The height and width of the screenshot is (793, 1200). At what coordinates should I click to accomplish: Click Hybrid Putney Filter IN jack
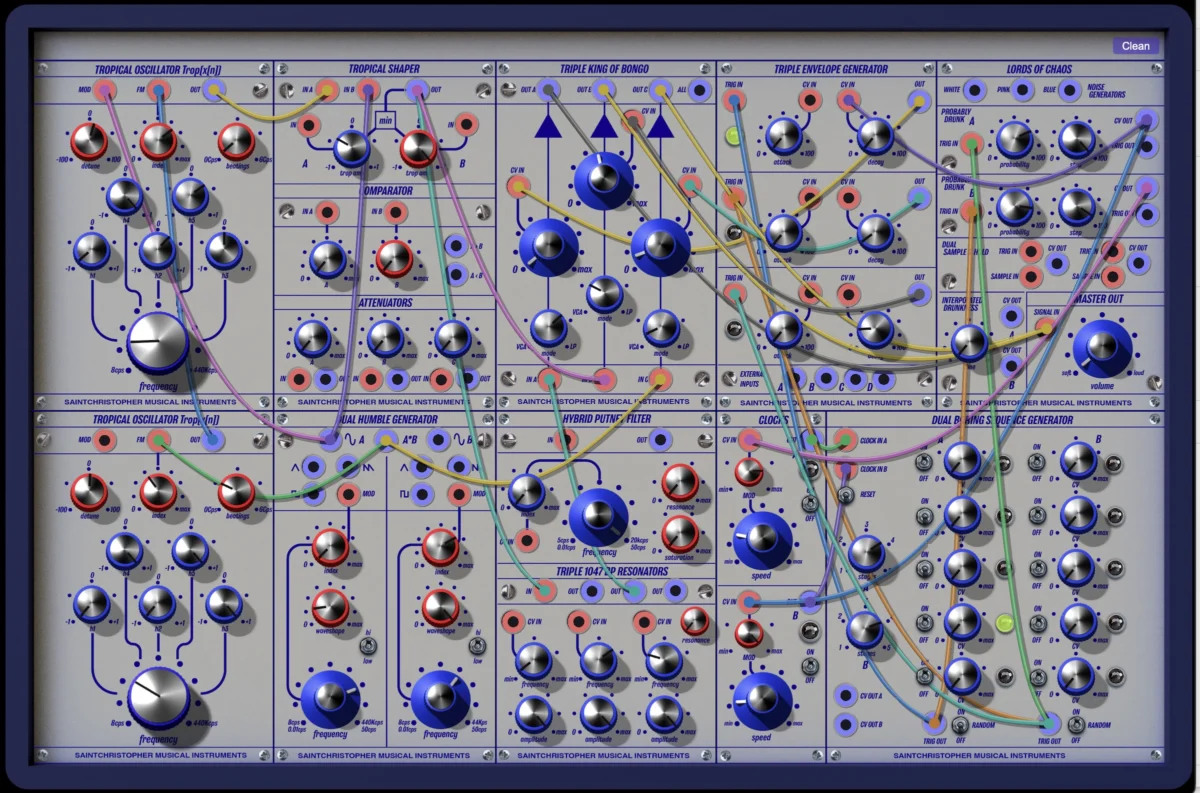566,439
